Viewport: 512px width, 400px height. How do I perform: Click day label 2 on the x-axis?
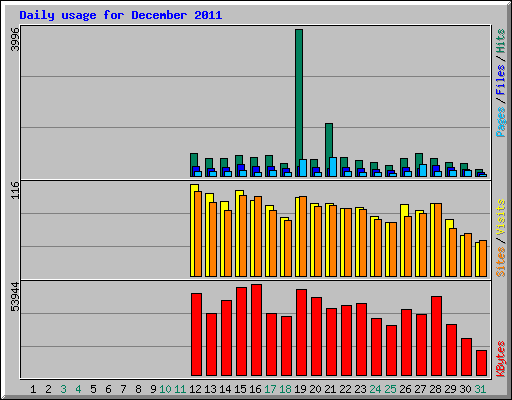click(48, 389)
